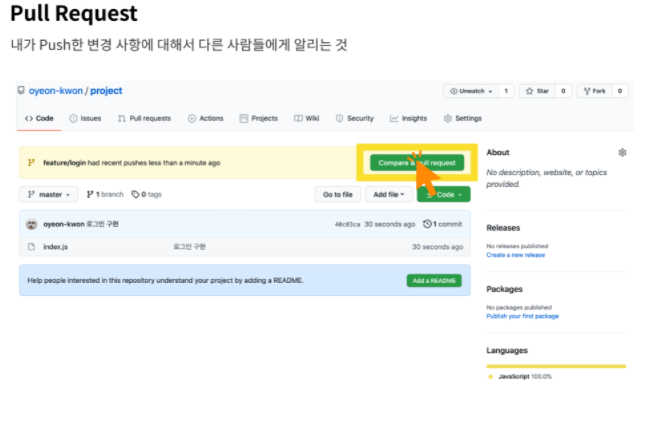This screenshot has width=658, height=421.
Task: Click the file icon next to index.js
Action: pos(31,247)
